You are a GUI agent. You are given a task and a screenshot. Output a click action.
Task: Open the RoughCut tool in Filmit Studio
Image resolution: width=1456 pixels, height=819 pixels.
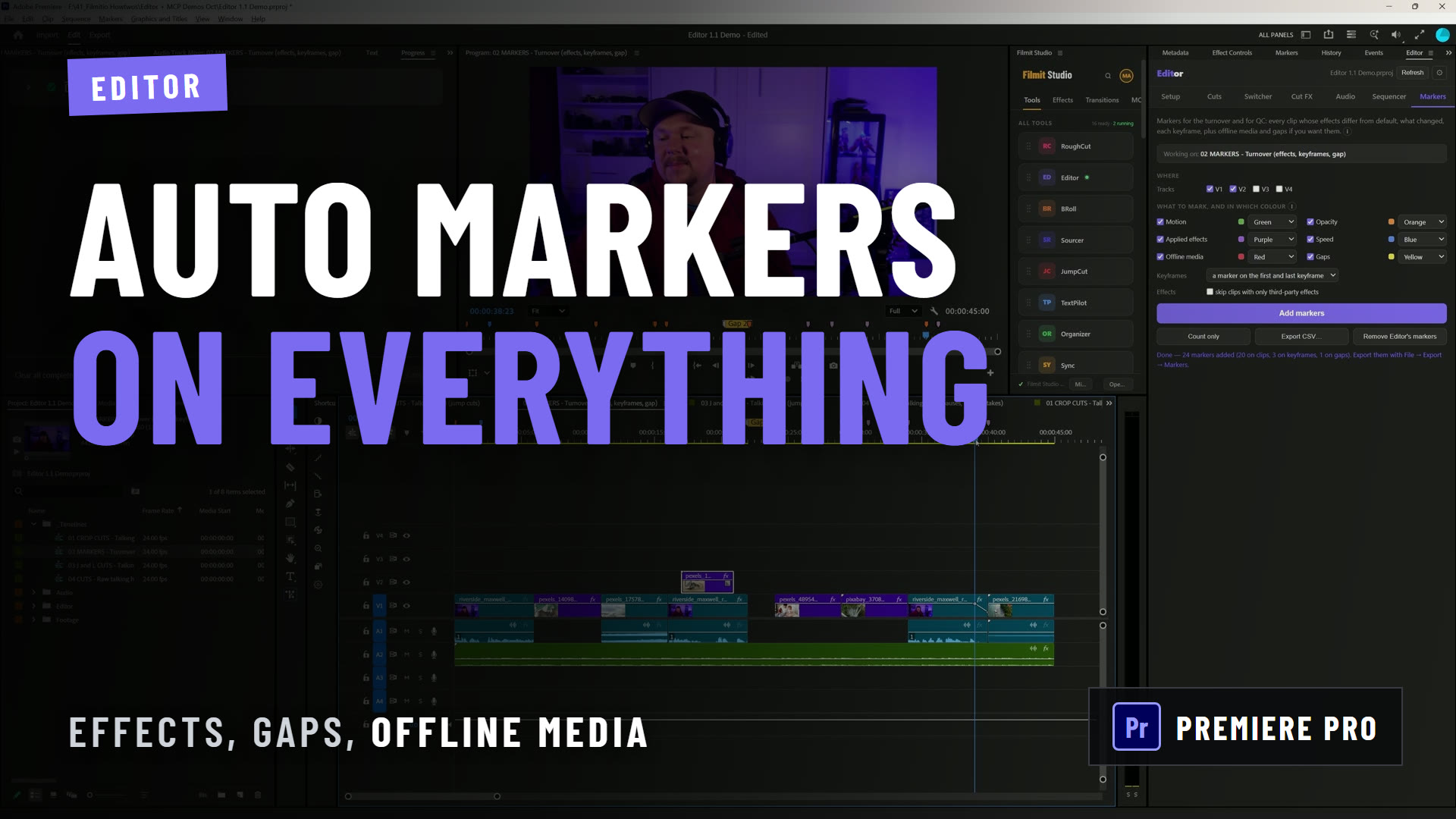[x=1075, y=146]
